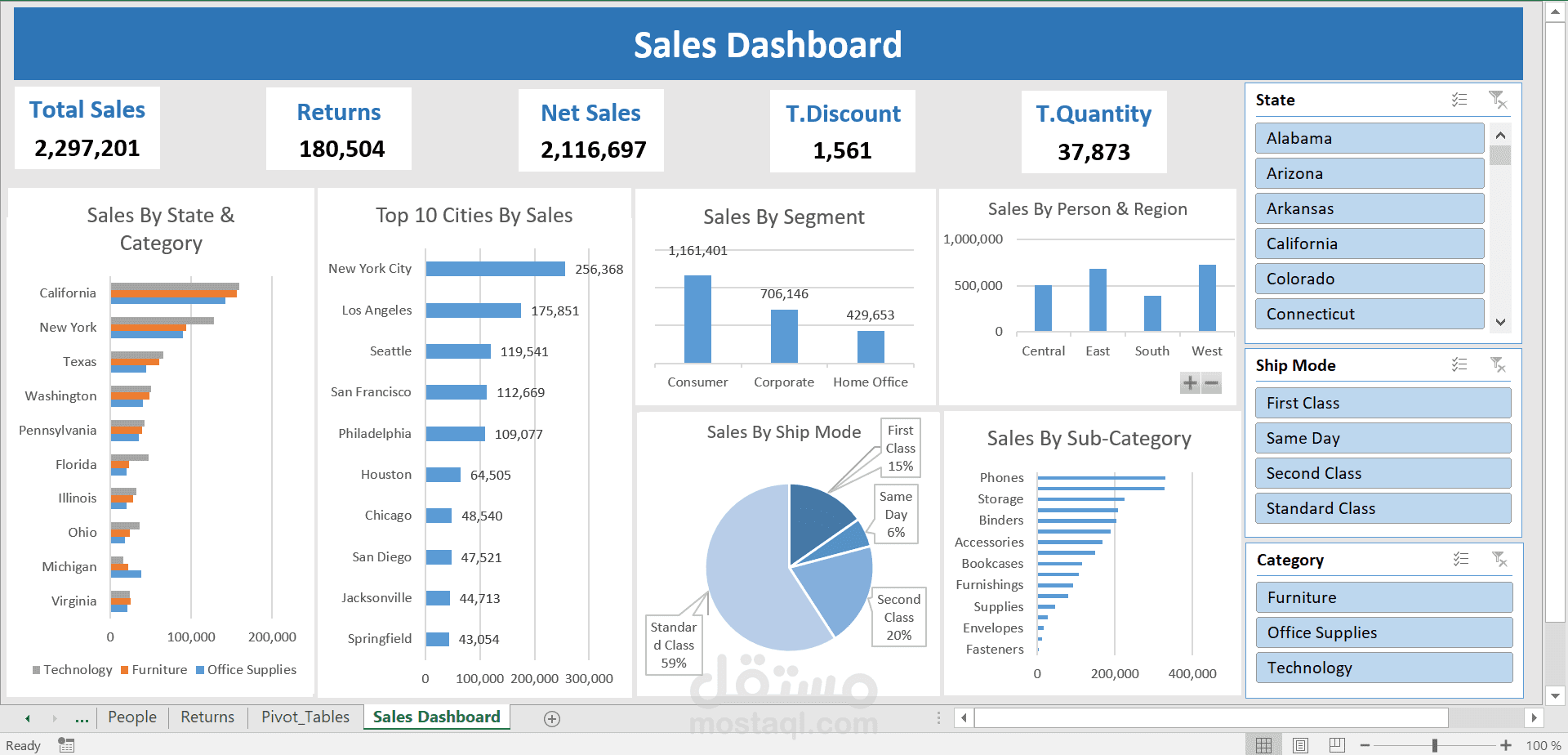Toggle the Technology category filter

click(1384, 668)
